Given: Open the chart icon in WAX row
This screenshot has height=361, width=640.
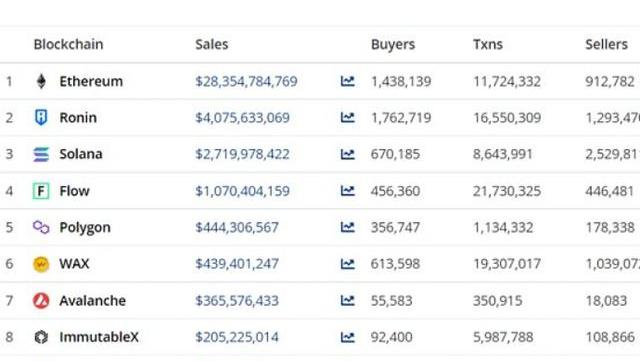Looking at the screenshot, I should click(347, 264).
